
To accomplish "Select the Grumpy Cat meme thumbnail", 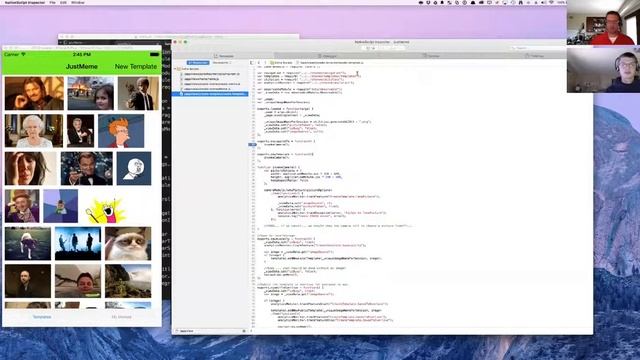I will pyautogui.click(x=128, y=244).
